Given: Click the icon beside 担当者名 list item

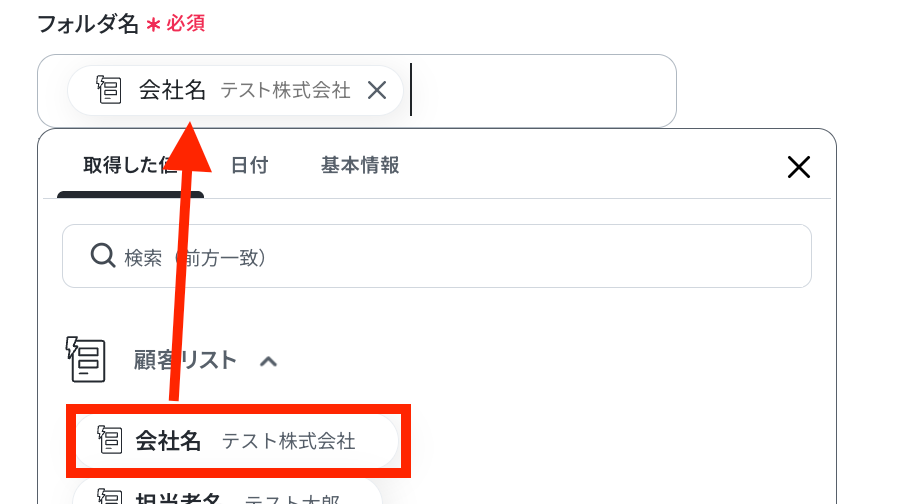Looking at the screenshot, I should pyautogui.click(x=109, y=496).
